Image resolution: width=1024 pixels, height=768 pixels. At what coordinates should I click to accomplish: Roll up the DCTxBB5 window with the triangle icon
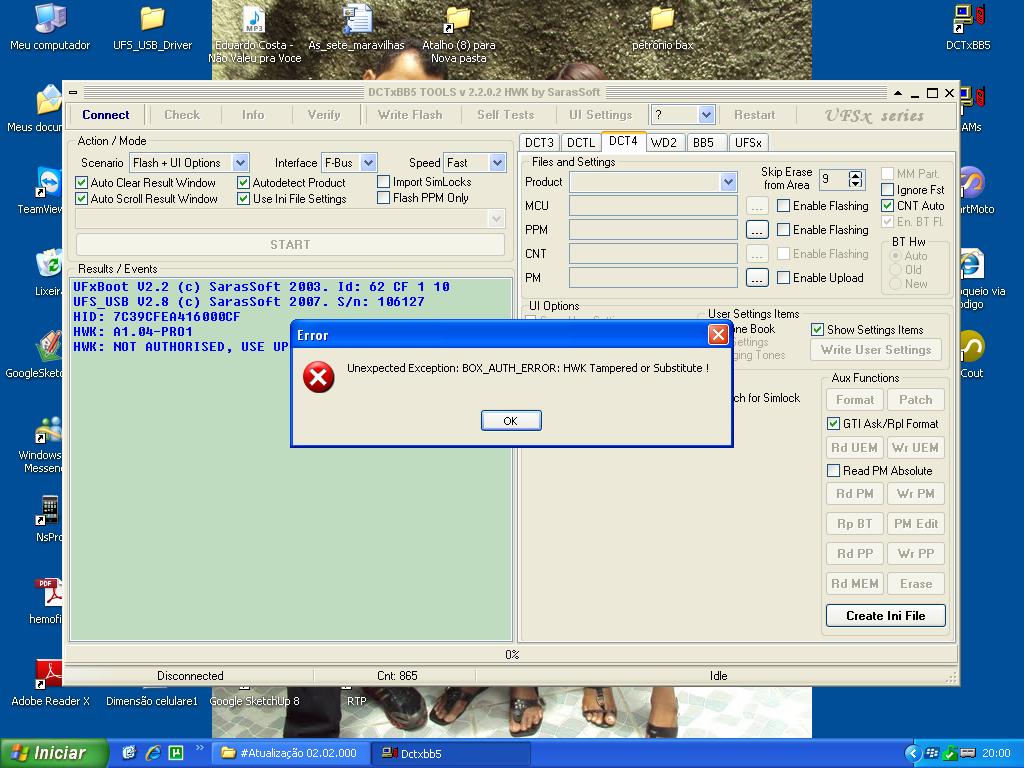point(898,93)
